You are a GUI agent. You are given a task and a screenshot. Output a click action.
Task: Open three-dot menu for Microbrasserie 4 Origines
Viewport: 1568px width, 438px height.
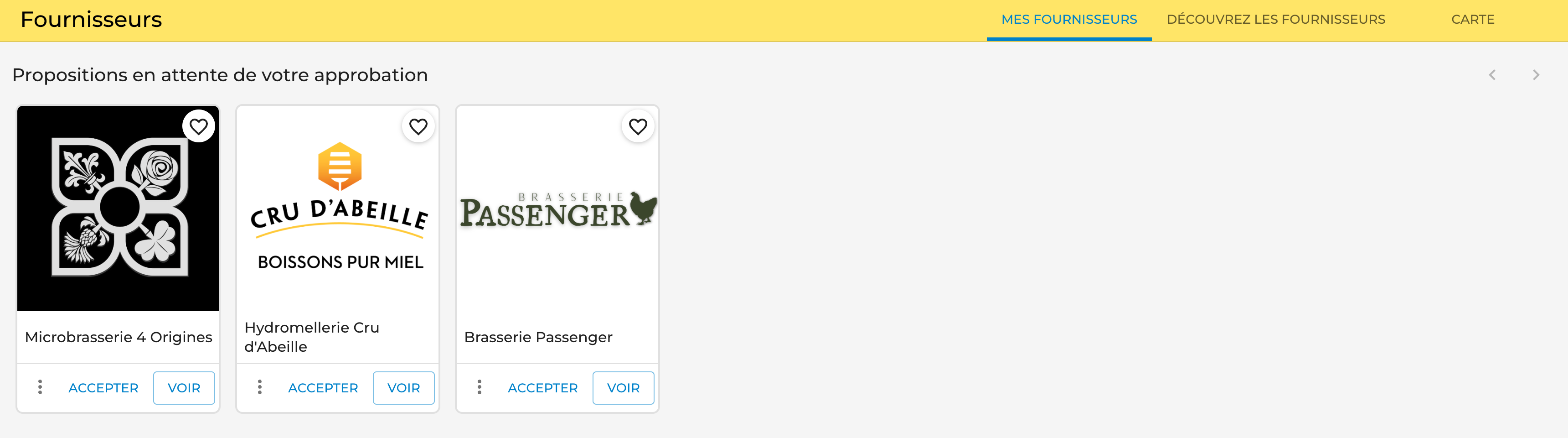(40, 387)
